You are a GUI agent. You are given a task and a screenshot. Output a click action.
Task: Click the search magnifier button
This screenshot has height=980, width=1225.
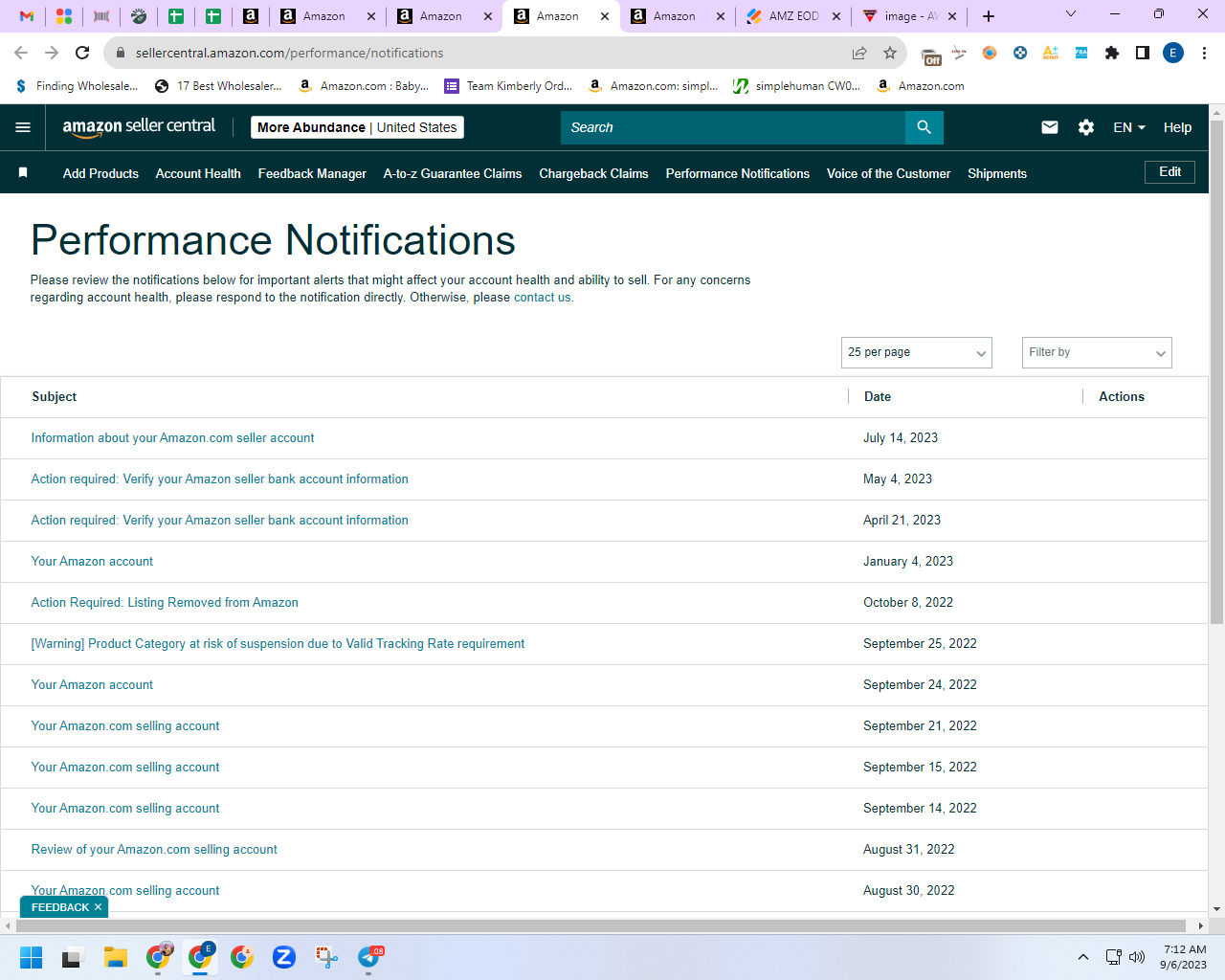(x=924, y=127)
